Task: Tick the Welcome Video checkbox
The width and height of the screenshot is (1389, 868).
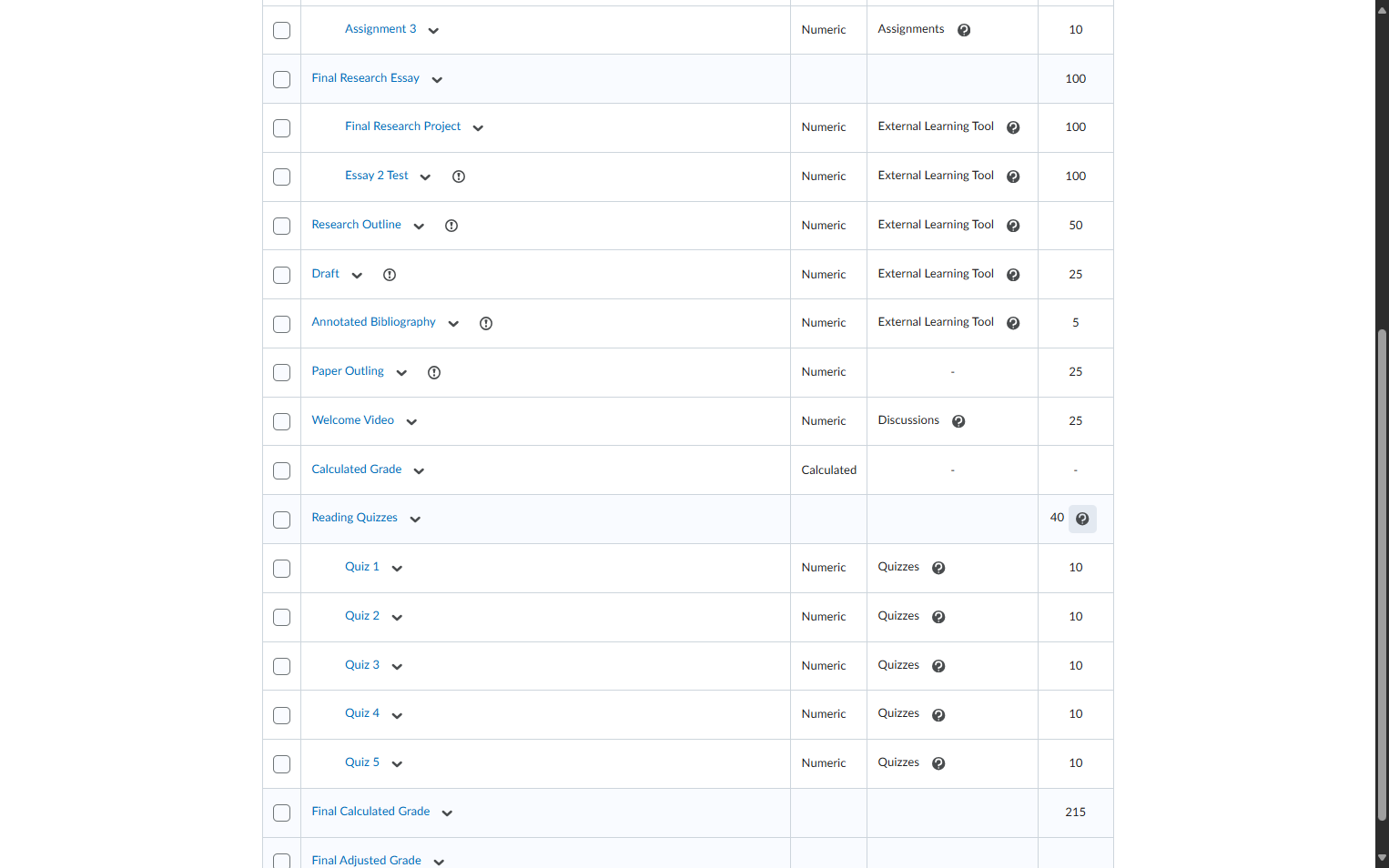Action: (282, 421)
